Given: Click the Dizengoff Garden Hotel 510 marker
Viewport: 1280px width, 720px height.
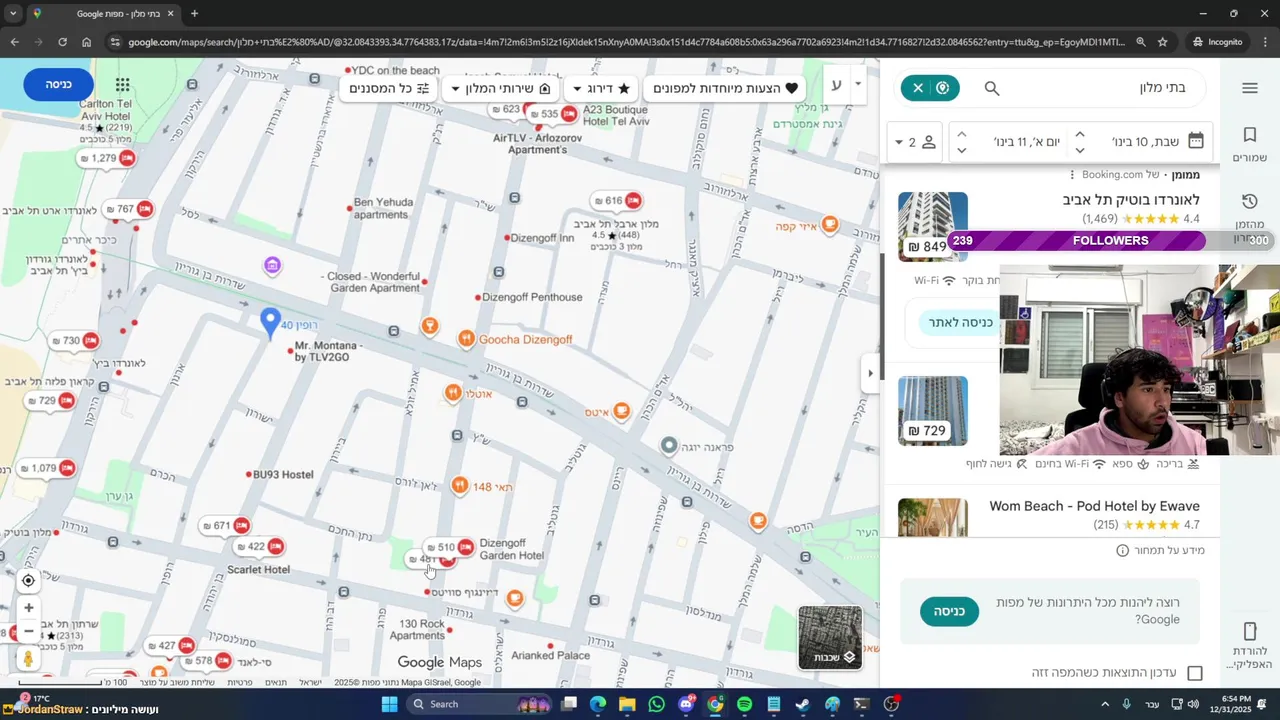Looking at the screenshot, I should click(448, 548).
